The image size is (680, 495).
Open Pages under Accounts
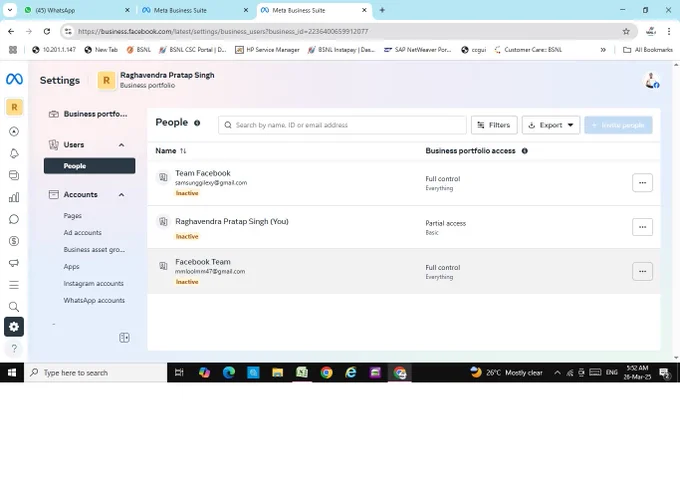coord(72,216)
